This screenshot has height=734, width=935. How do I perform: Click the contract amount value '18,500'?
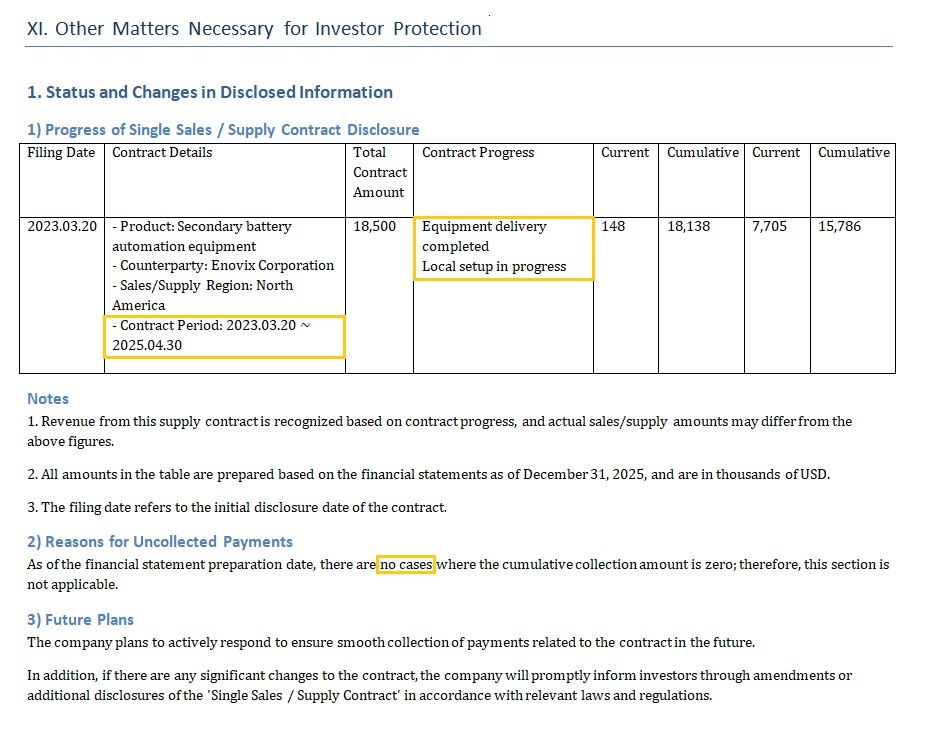point(370,226)
